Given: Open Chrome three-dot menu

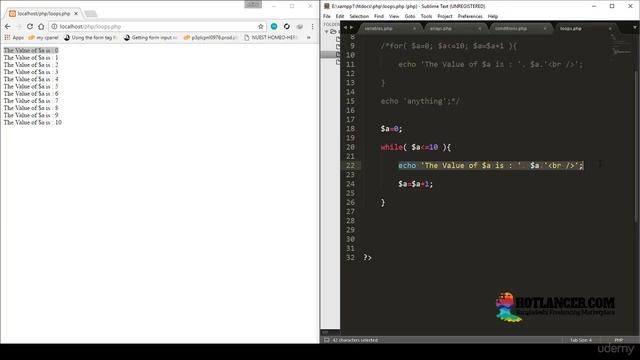Looking at the screenshot, I should [313, 27].
